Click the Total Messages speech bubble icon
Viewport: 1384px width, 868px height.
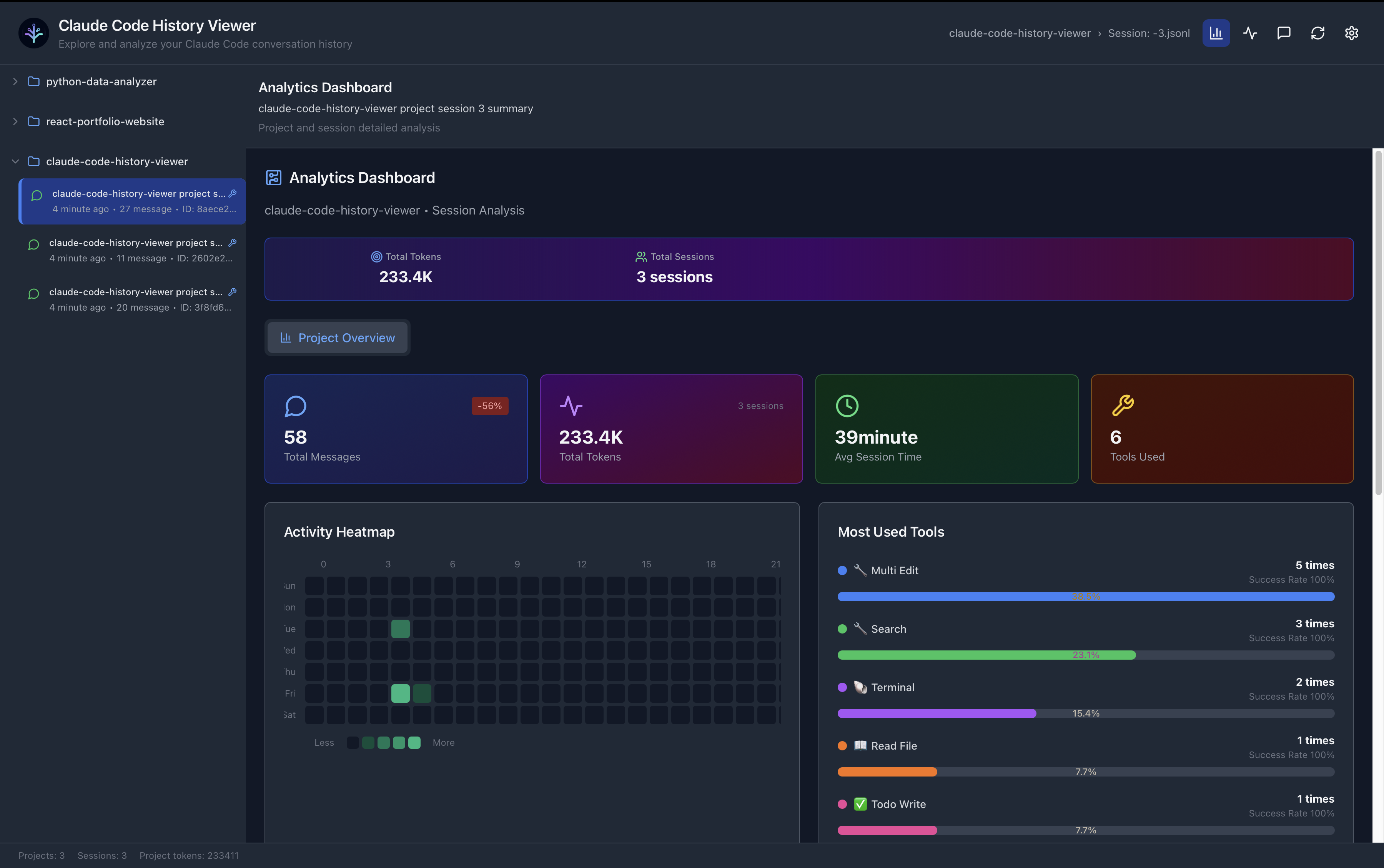[x=296, y=406]
